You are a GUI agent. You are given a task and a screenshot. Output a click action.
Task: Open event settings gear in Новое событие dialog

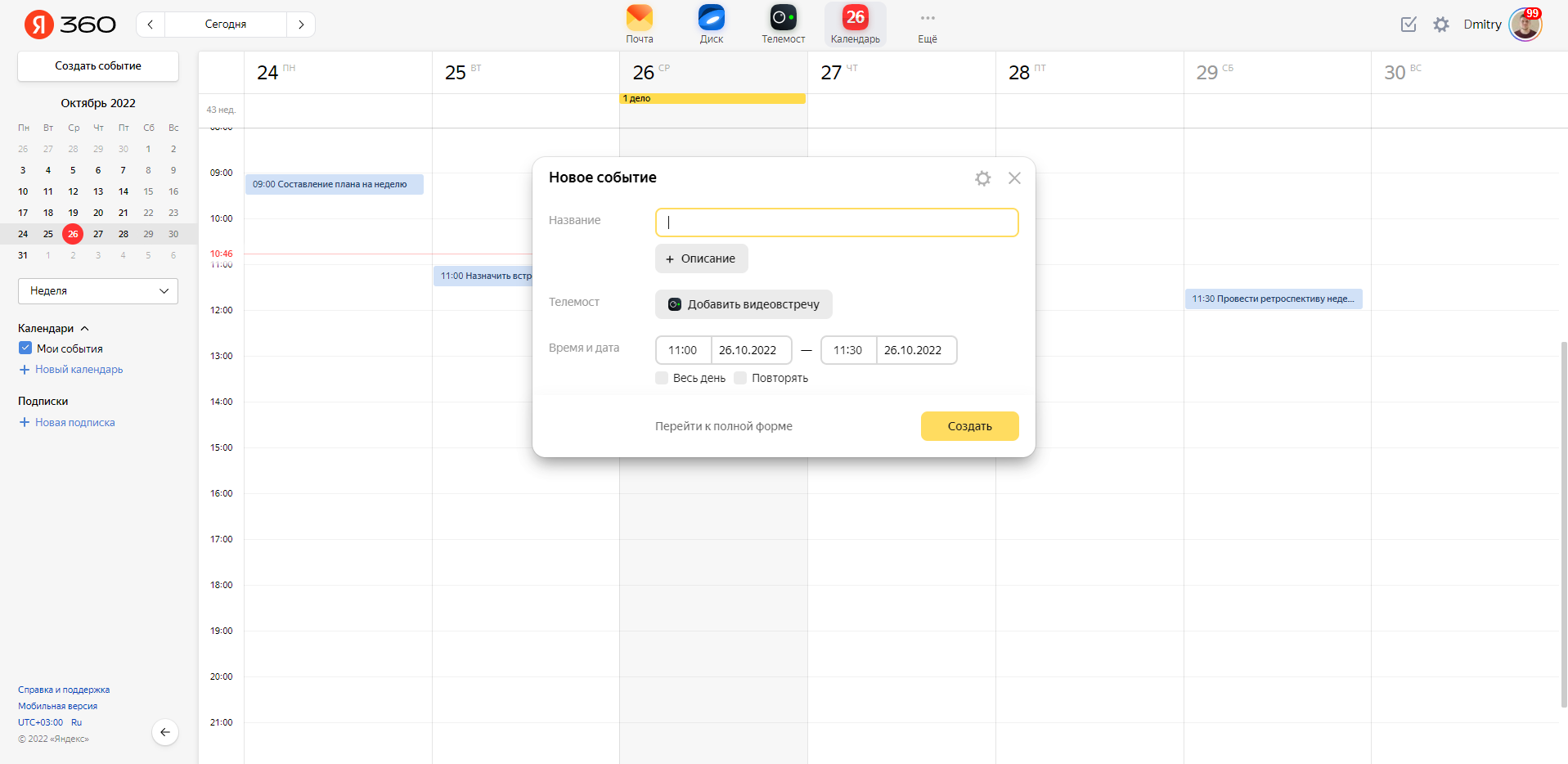(982, 178)
